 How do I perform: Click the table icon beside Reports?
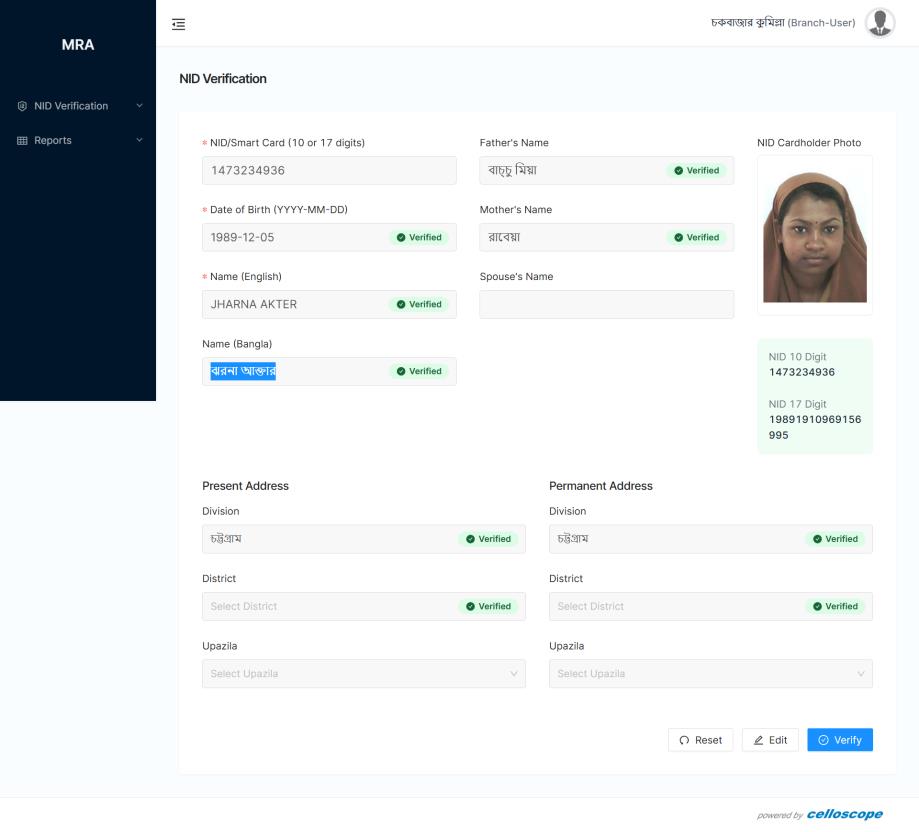[x=22, y=141]
